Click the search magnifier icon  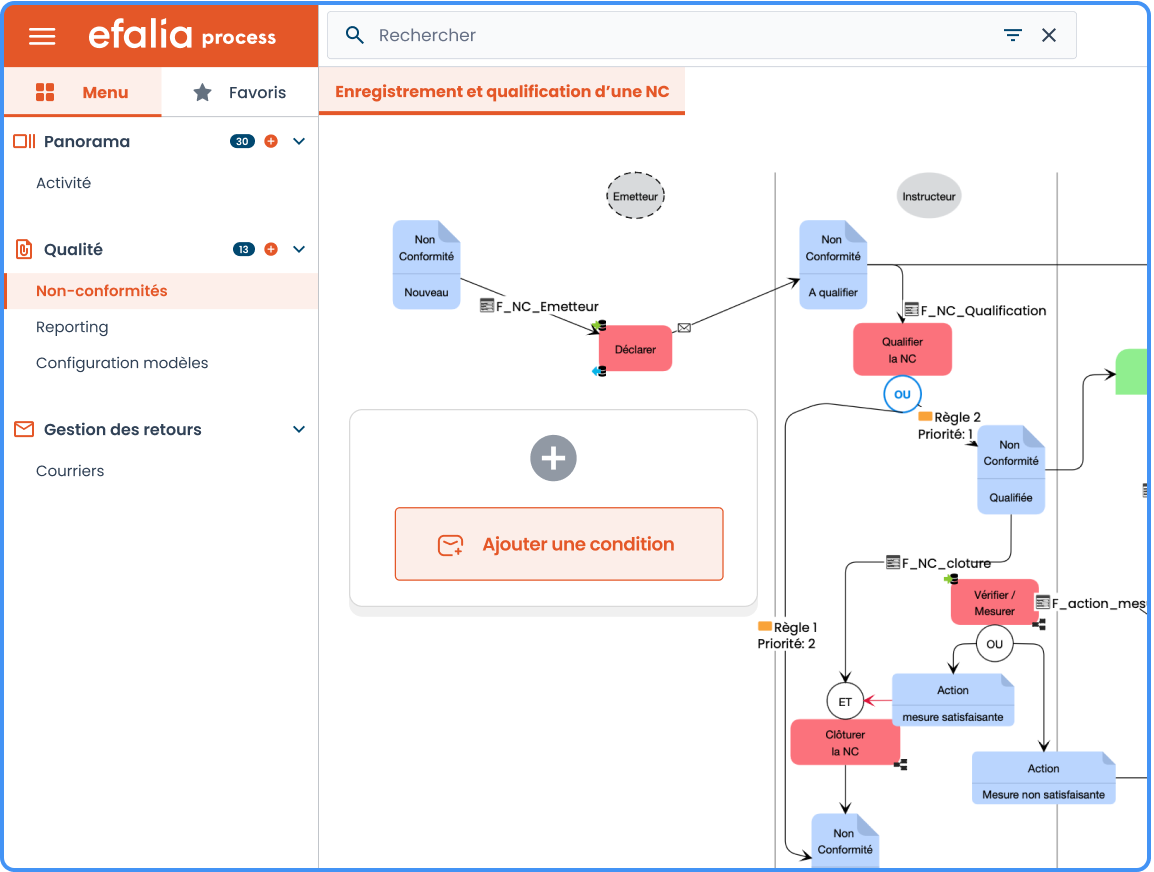pos(355,35)
